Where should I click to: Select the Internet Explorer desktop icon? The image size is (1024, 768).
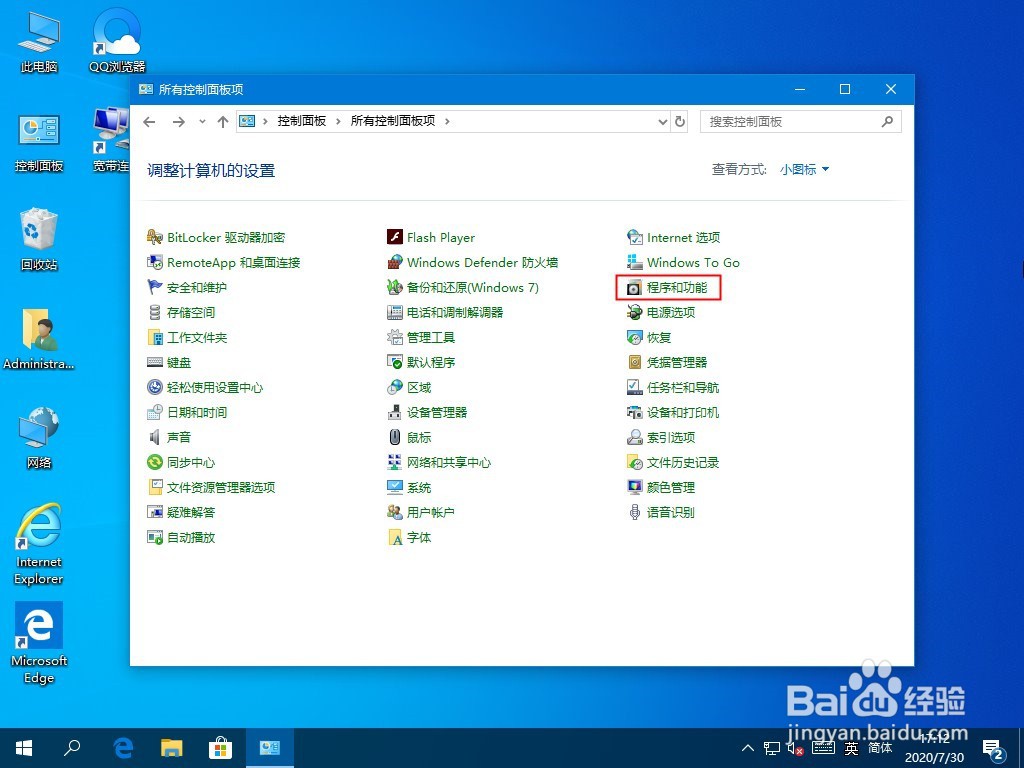(x=39, y=544)
